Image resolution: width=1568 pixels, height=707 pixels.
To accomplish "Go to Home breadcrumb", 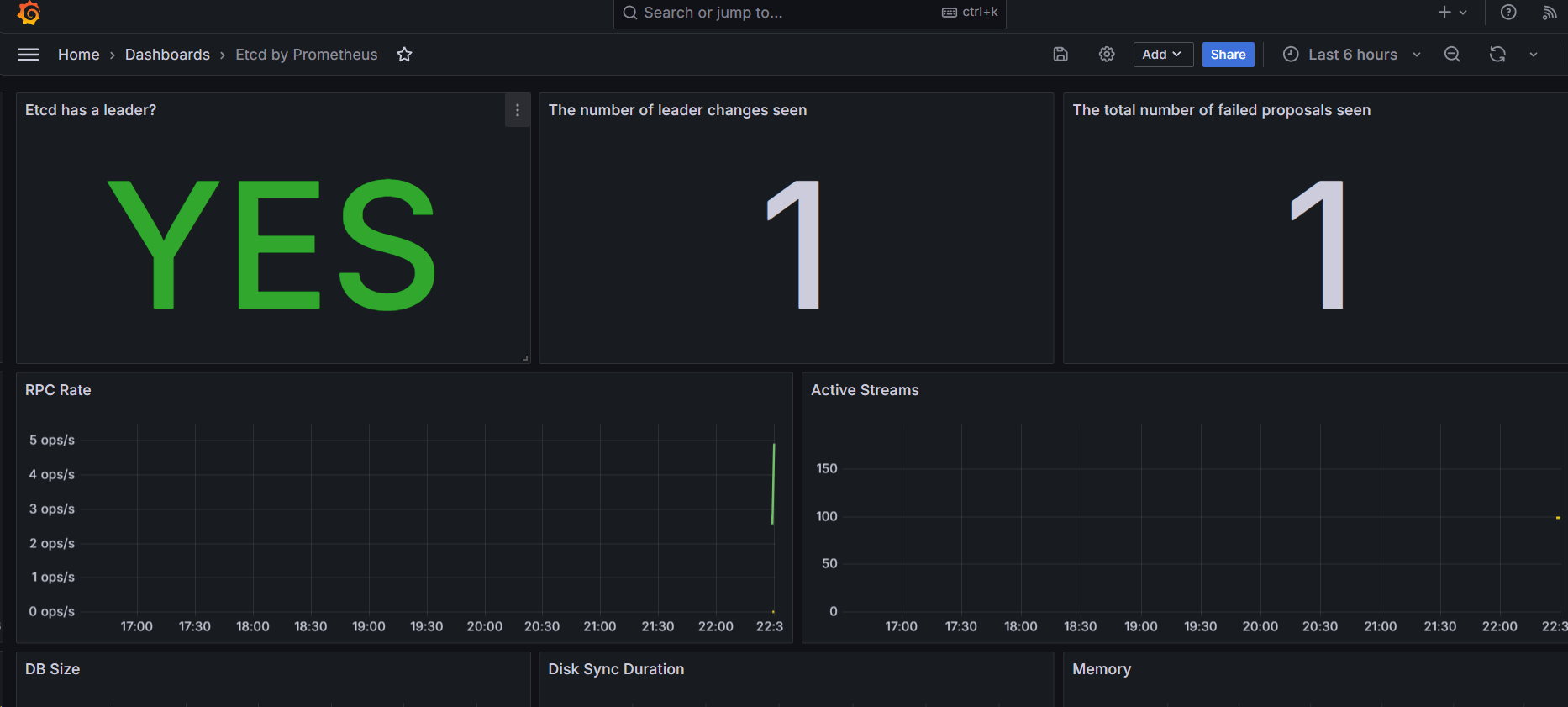I will (x=79, y=55).
